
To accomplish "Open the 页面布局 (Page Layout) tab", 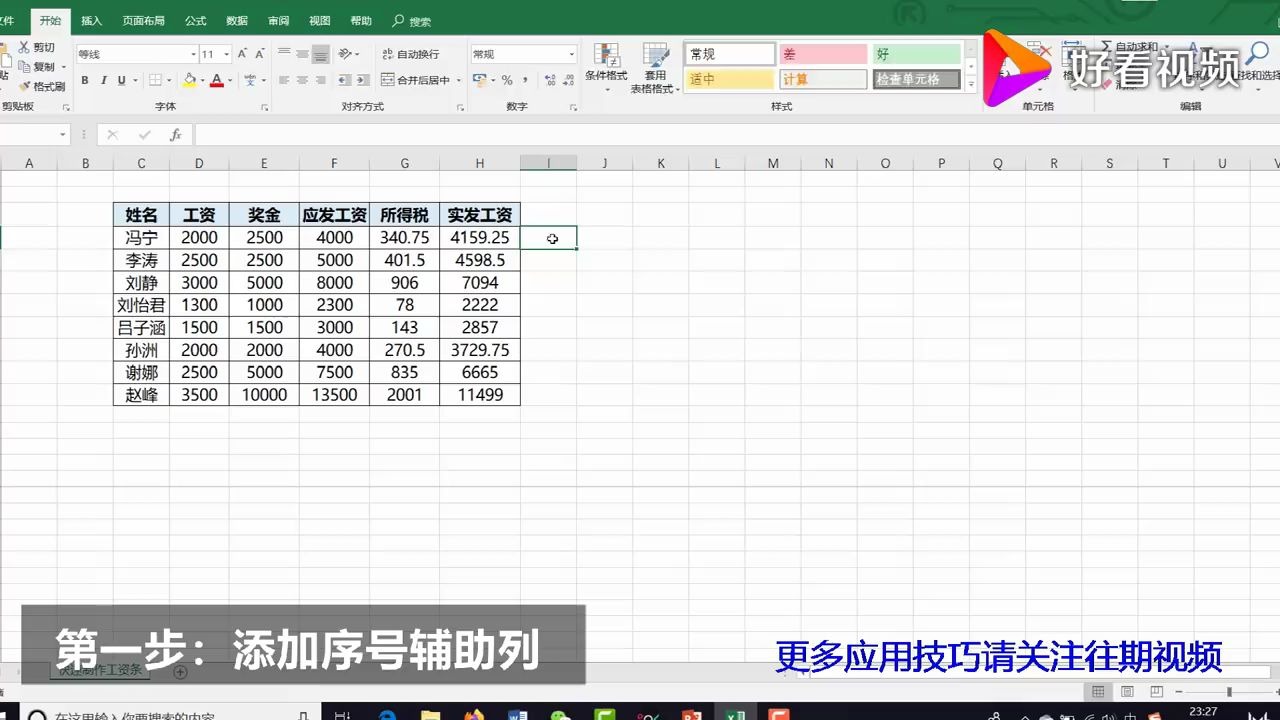I will coord(144,20).
